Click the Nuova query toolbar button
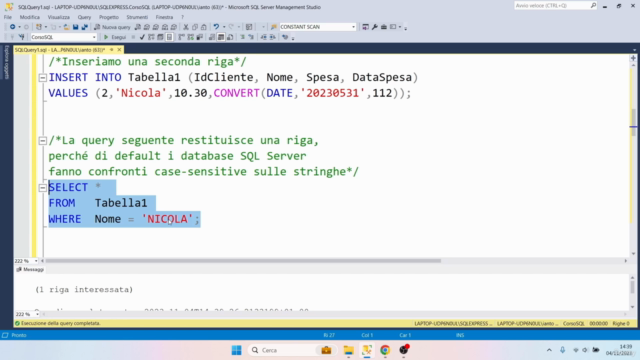640x360 pixels. 112,27
